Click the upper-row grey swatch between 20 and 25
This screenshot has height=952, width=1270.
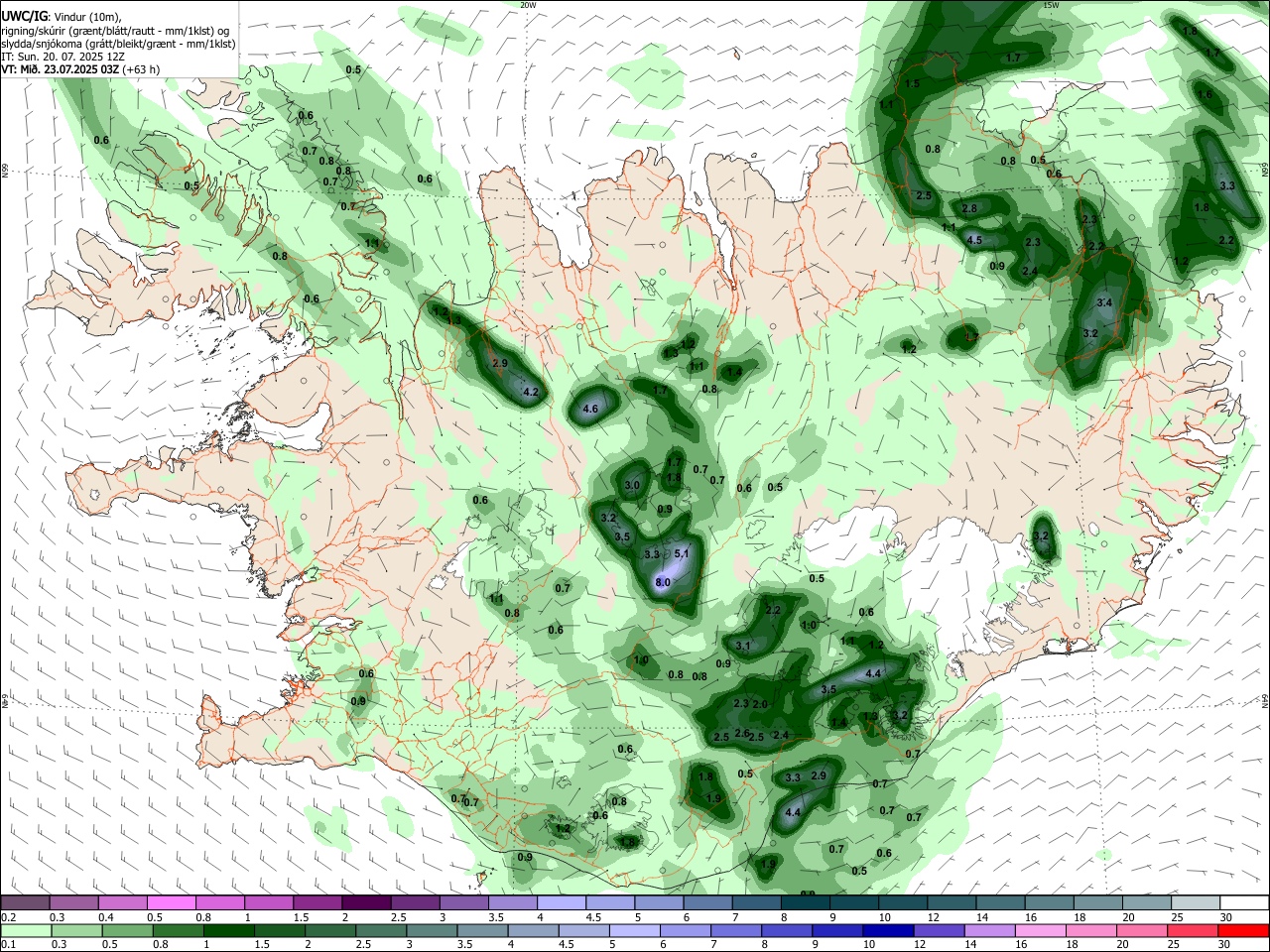(x=1147, y=902)
